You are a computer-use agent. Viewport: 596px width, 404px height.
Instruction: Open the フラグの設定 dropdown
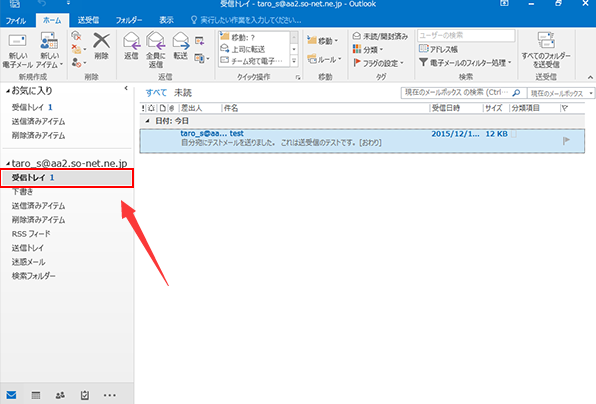pos(378,63)
